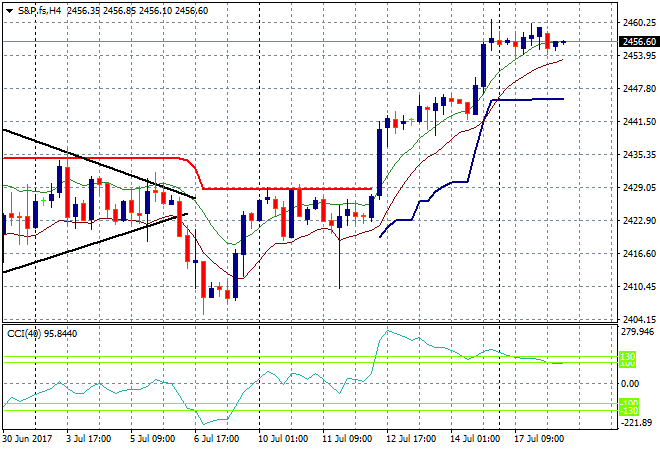This screenshot has width=660, height=450.
Task: Click the 10 Jul 01:00 time label
Action: [283, 439]
